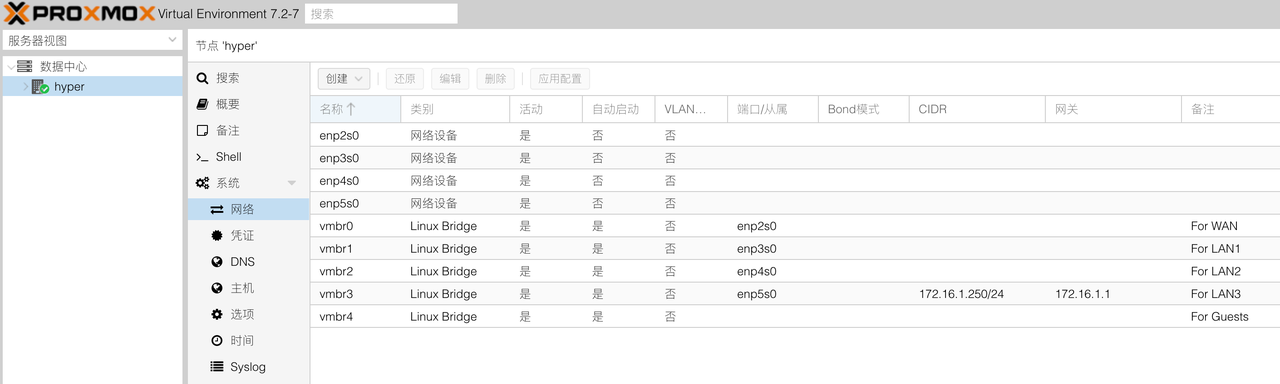The width and height of the screenshot is (1280, 384).
Task: Click the 应用配置 apply configuration button
Action: pyautogui.click(x=560, y=79)
